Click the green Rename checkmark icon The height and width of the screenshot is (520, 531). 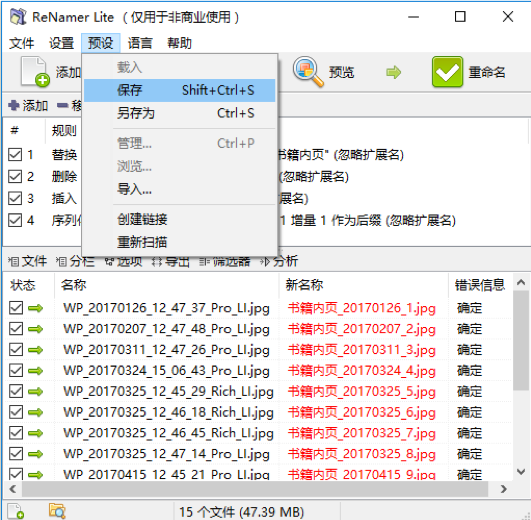[447, 72]
